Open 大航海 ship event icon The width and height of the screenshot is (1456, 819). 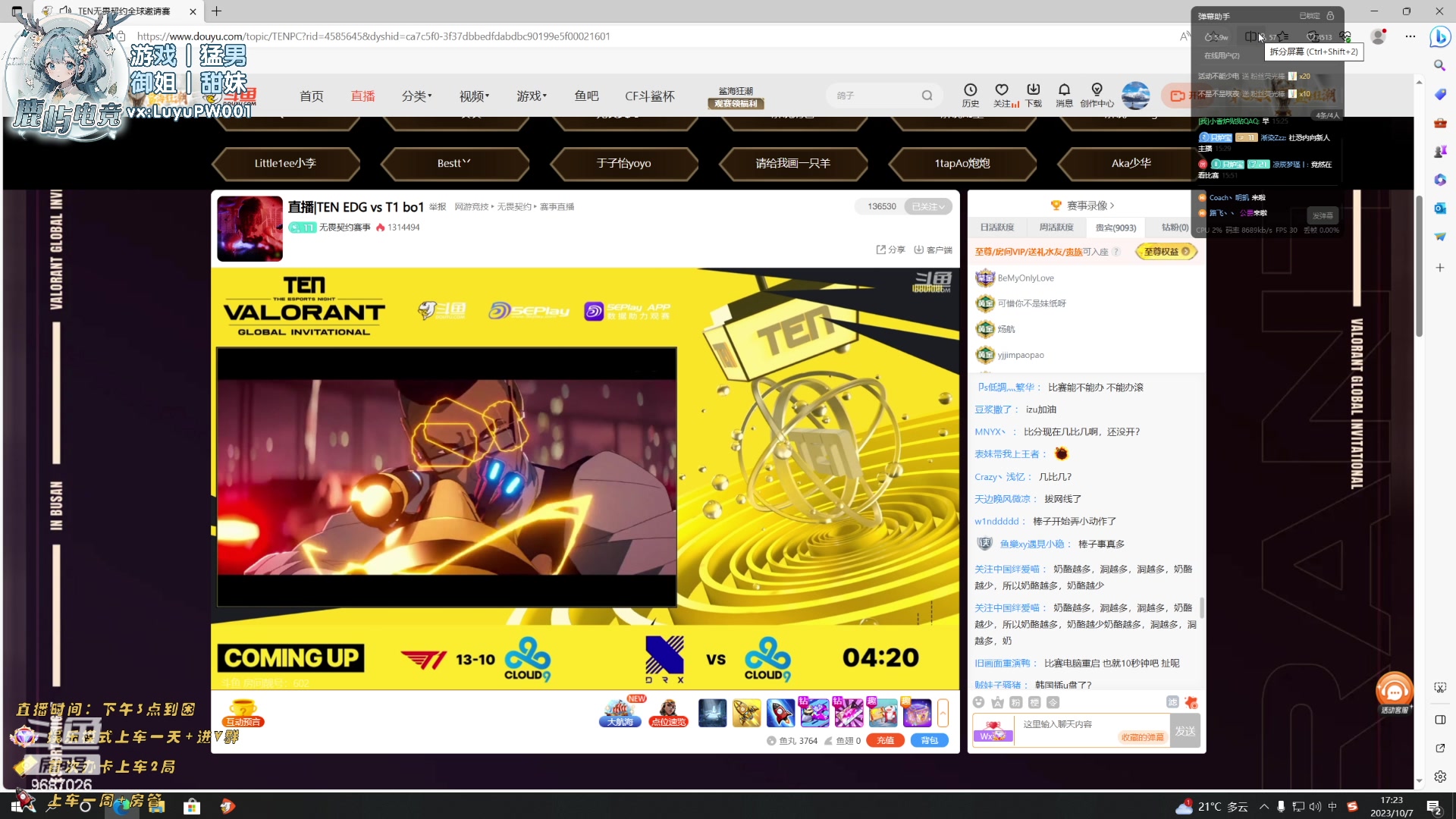coord(620,712)
